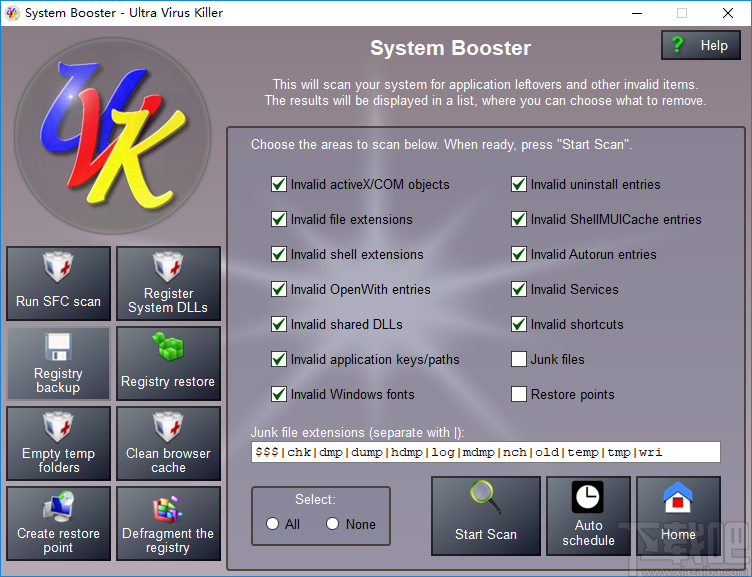Image resolution: width=752 pixels, height=577 pixels.
Task: Click the Register System DLLs shield icon
Action: 168,267
